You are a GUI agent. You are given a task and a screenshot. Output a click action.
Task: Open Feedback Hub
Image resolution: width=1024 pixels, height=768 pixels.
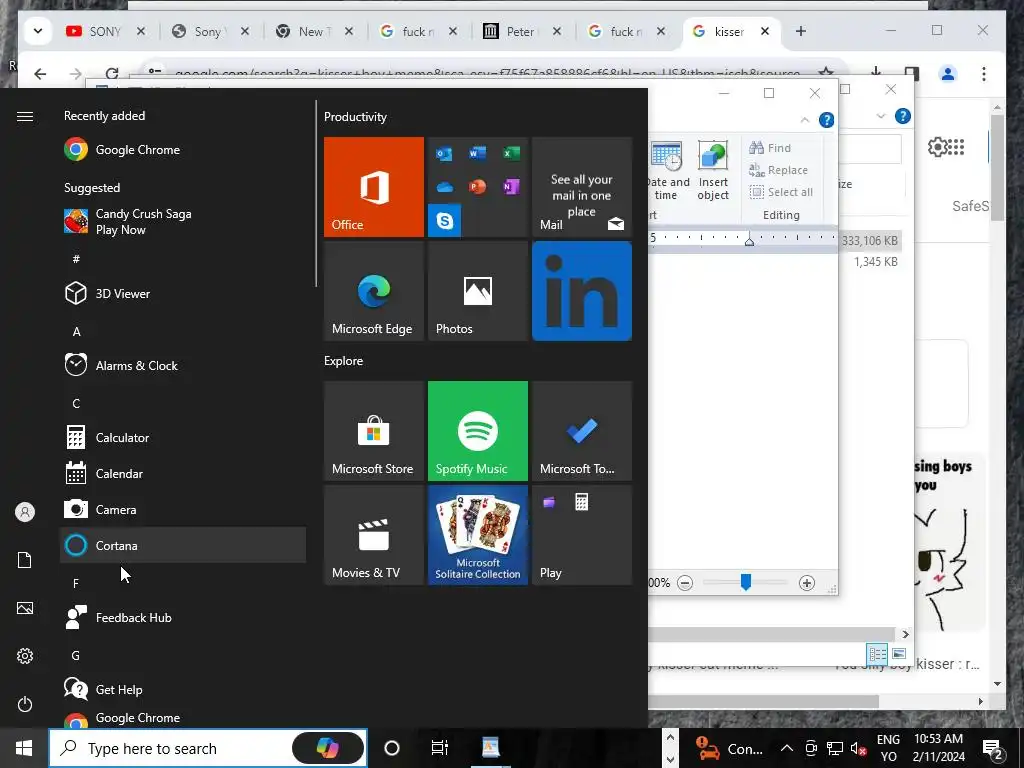point(183,617)
